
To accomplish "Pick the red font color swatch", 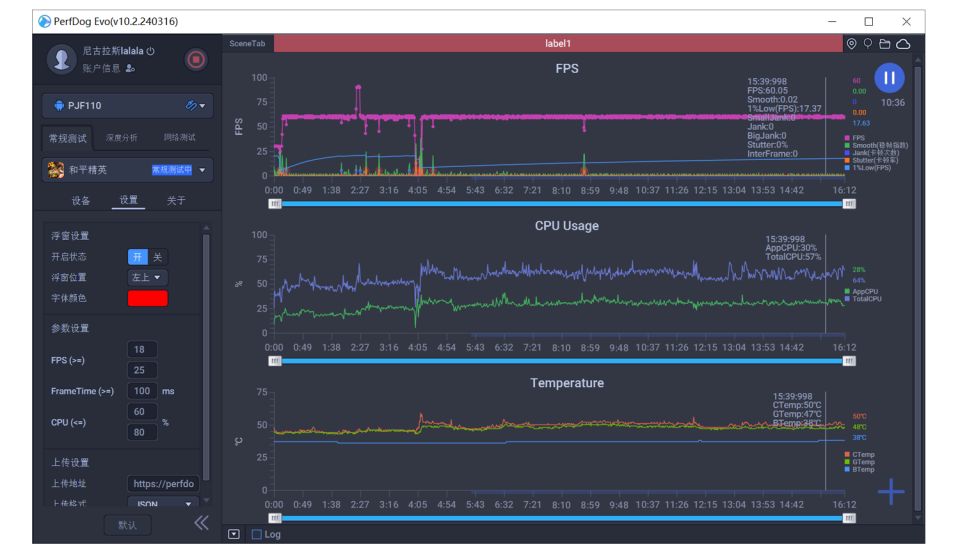I will [147, 298].
